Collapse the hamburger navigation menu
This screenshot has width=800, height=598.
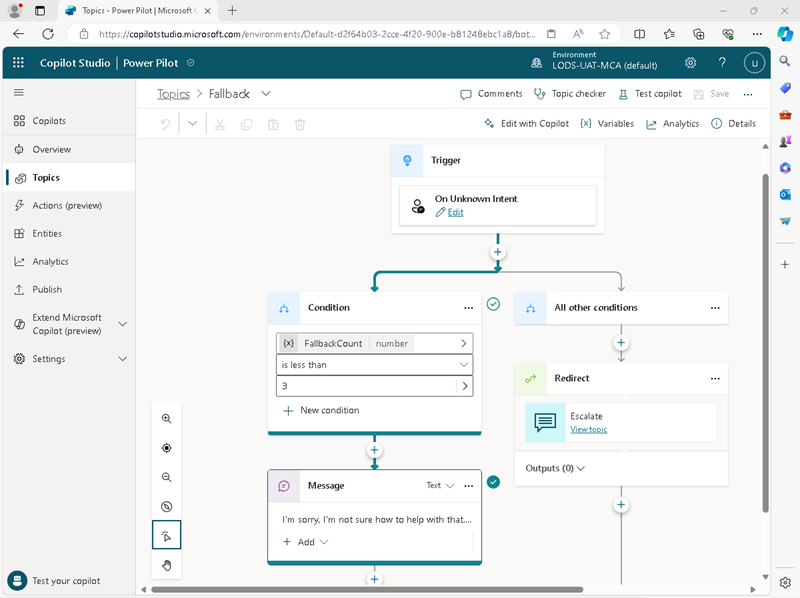[x=19, y=92]
